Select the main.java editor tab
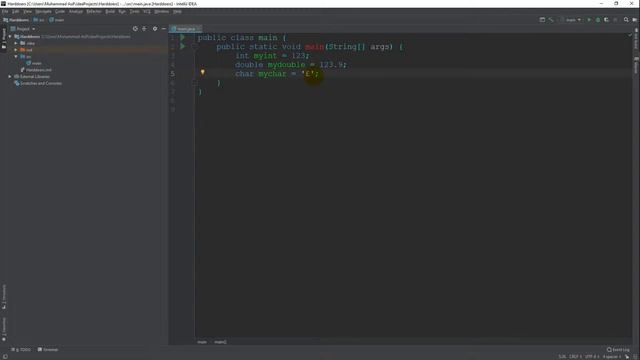This screenshot has width=640, height=360. coord(186,29)
